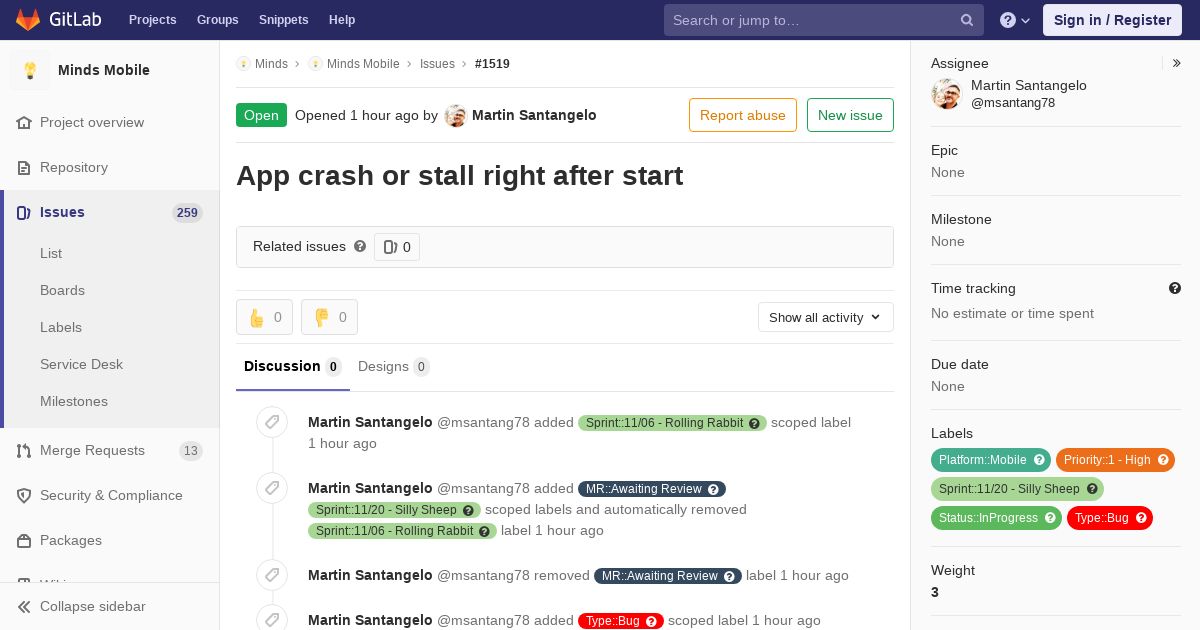Open the Projects menu

click(x=152, y=20)
